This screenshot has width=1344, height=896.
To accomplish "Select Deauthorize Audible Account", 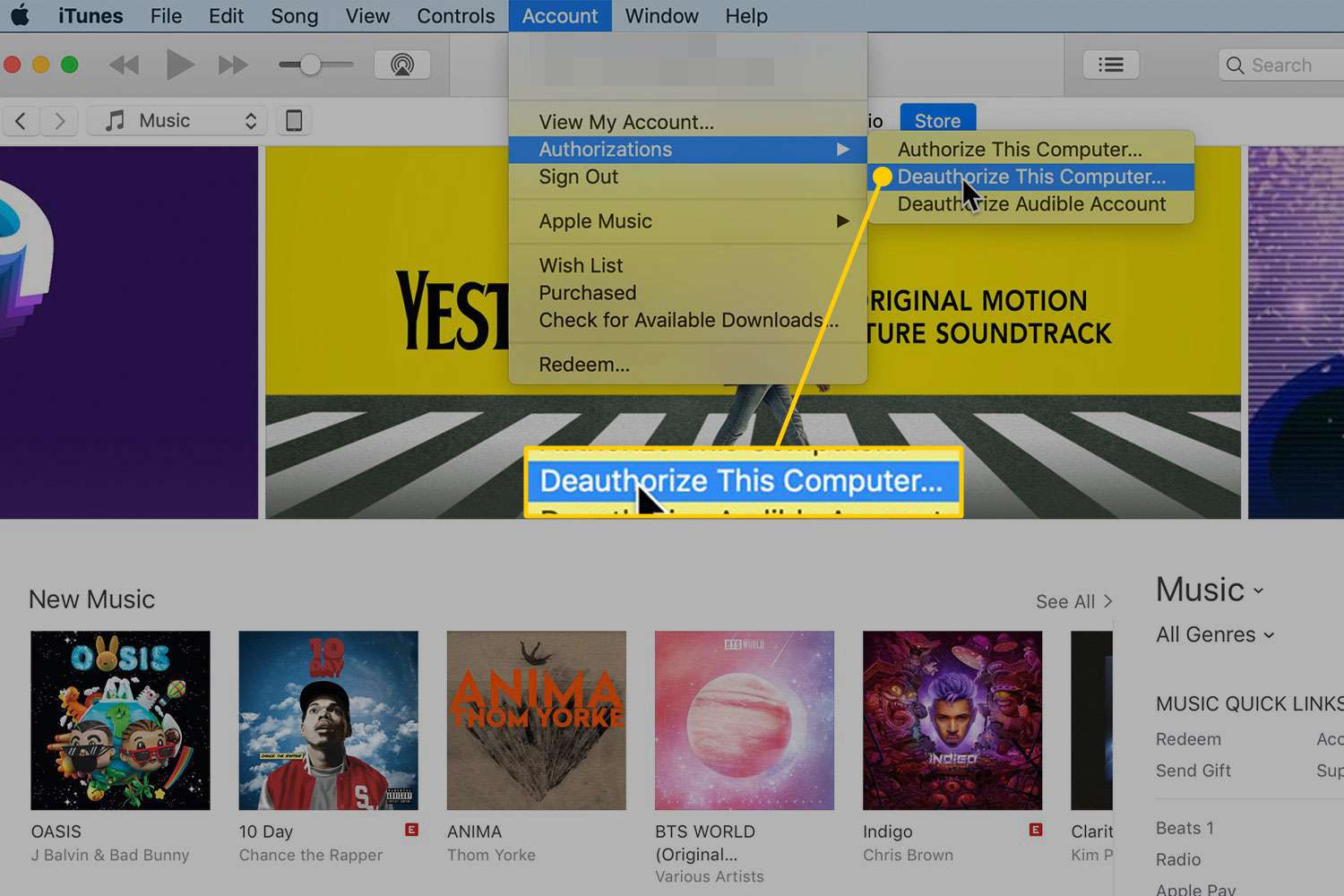I will point(1030,204).
